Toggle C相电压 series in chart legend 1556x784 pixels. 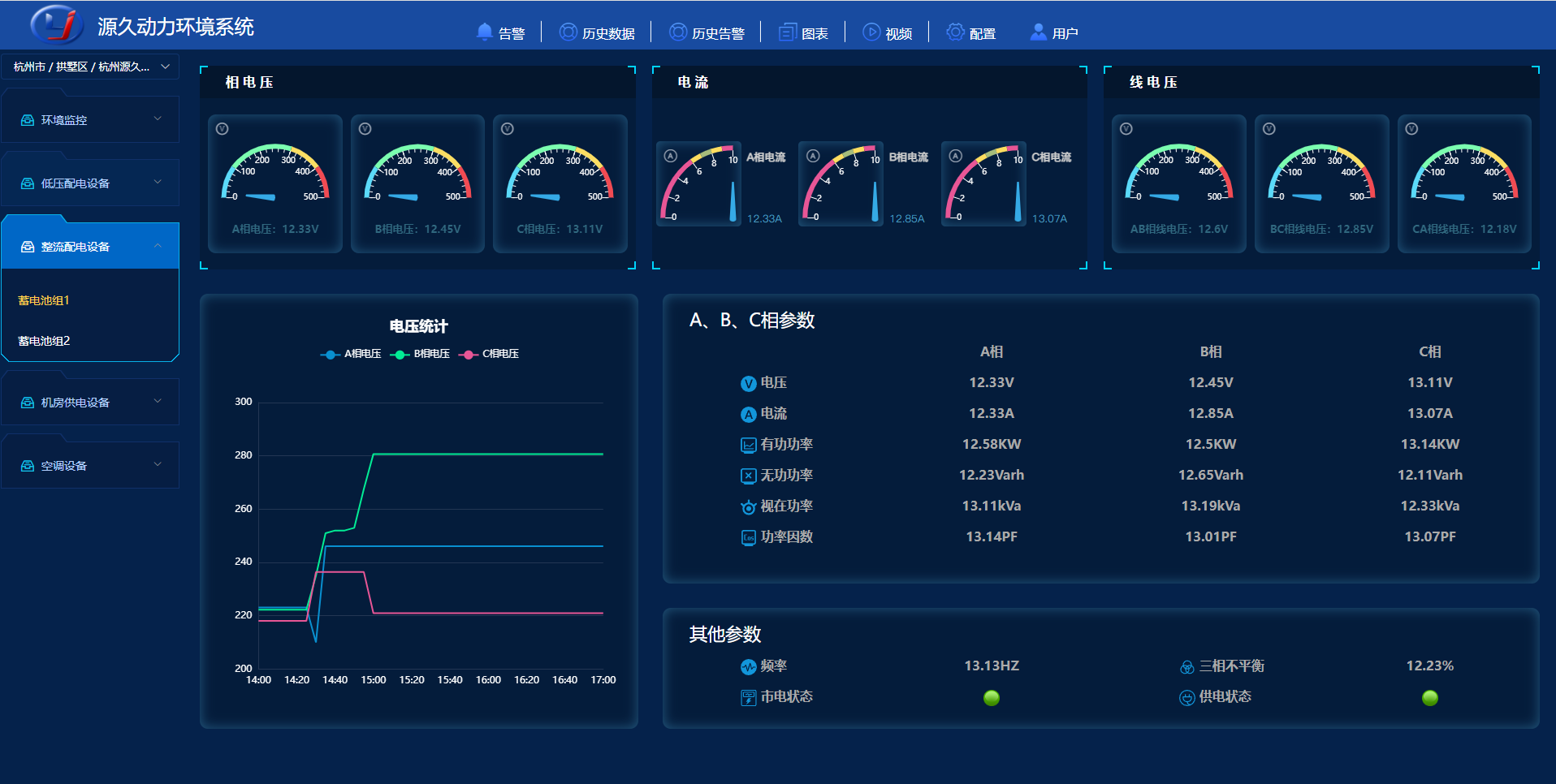490,354
